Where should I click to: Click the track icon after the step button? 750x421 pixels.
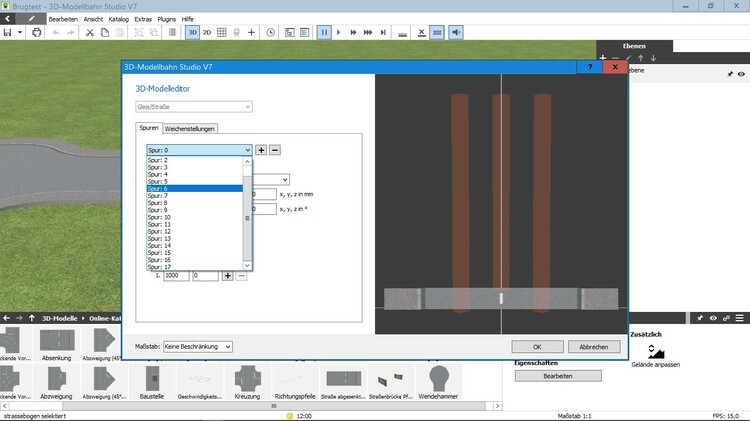tap(402, 33)
